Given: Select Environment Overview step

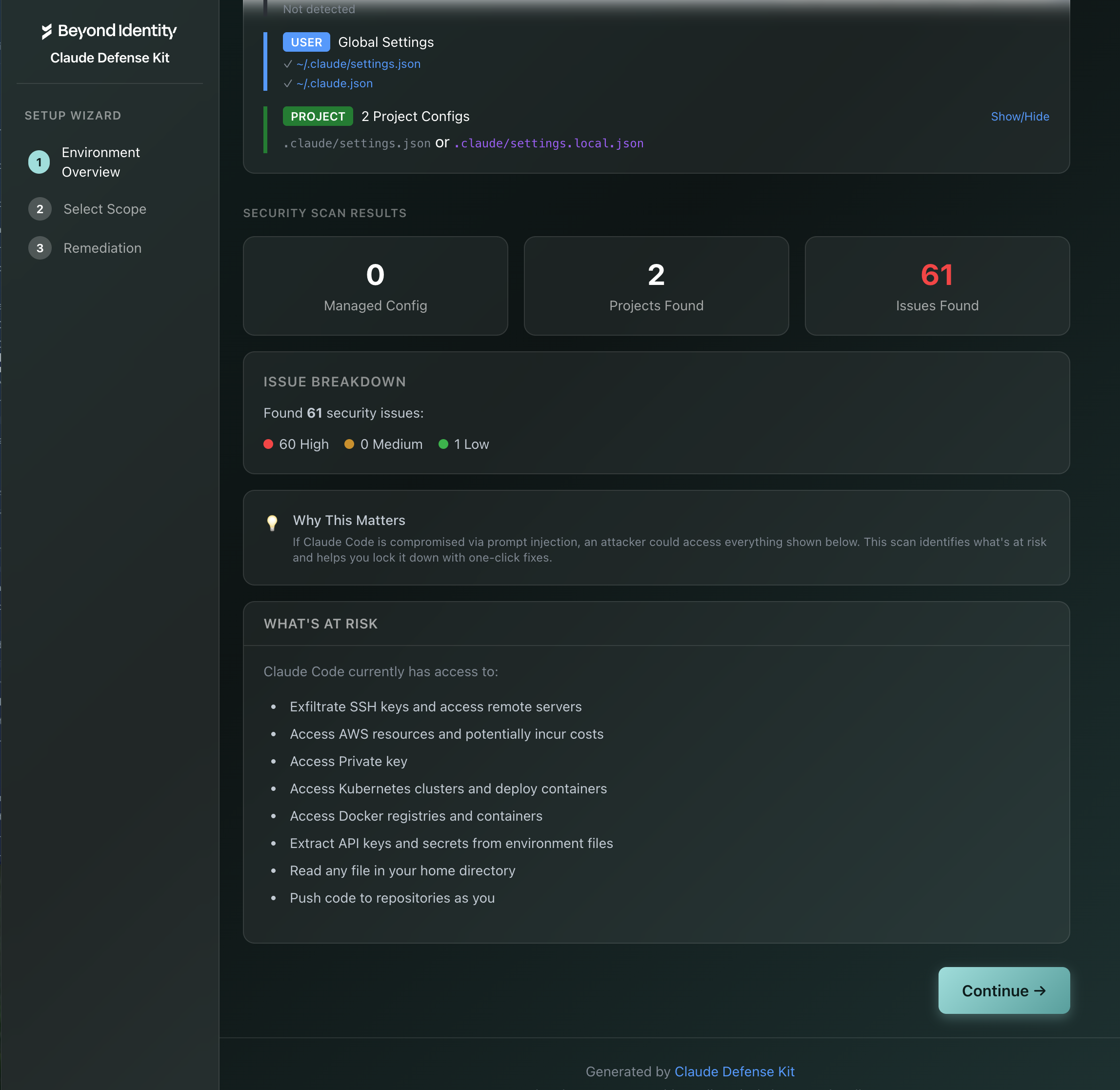Looking at the screenshot, I should click(100, 162).
